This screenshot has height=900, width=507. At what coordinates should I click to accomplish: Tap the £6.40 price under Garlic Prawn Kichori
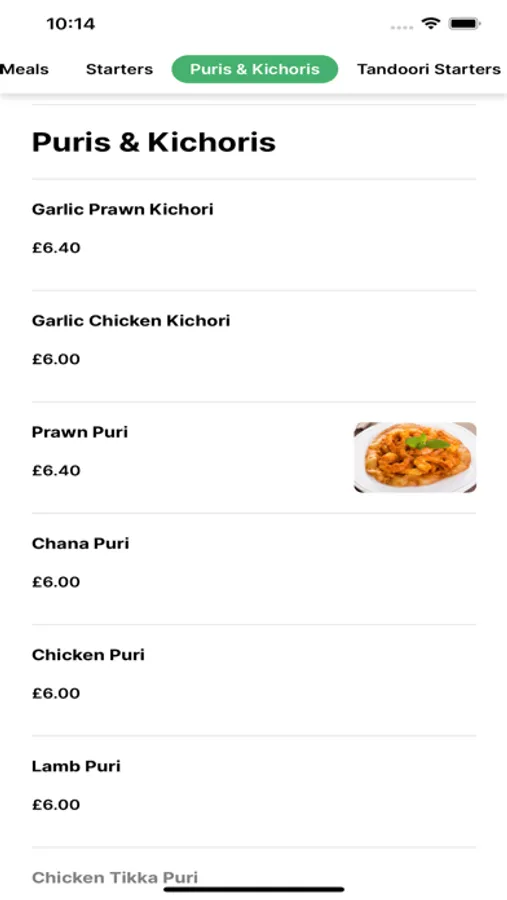[x=56, y=248]
